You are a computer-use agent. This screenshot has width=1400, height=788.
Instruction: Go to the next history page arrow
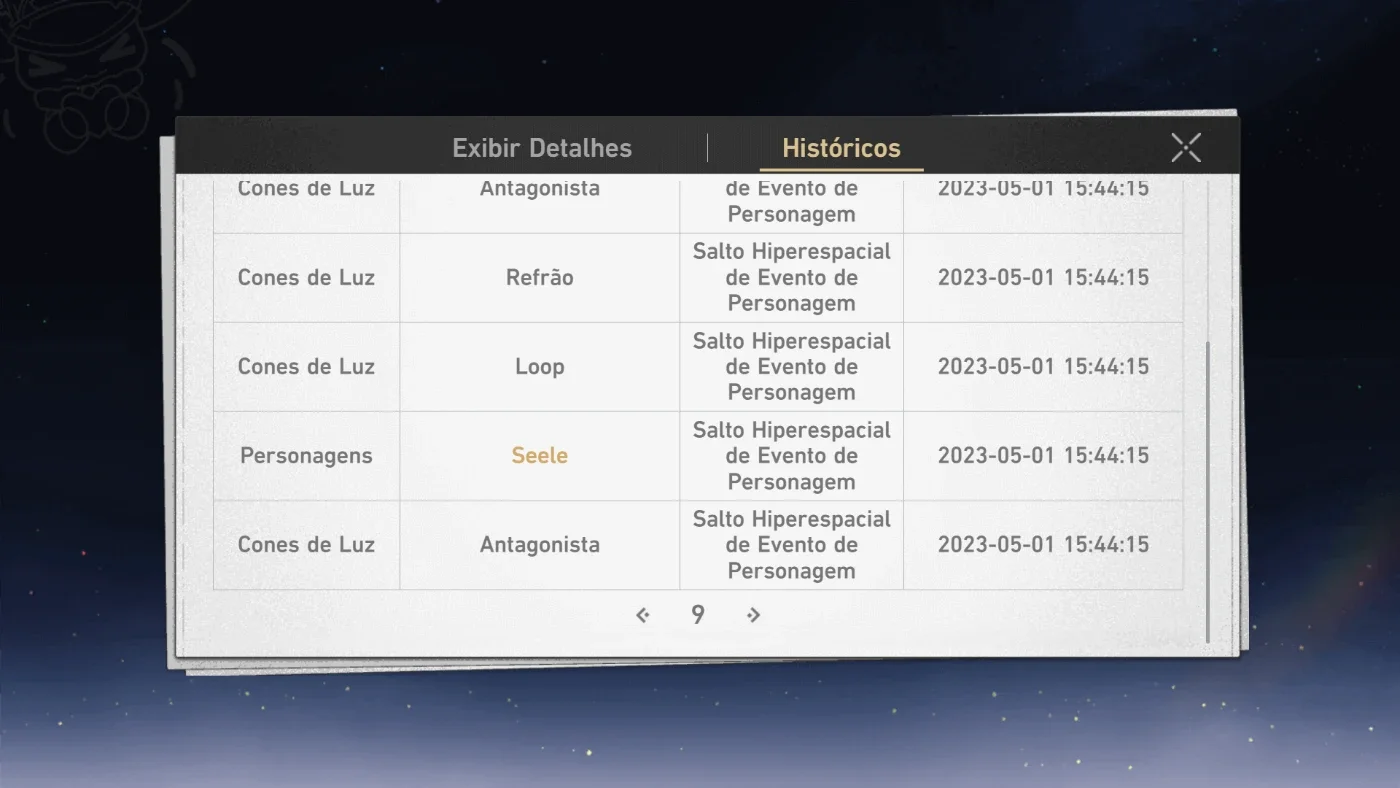tap(754, 615)
